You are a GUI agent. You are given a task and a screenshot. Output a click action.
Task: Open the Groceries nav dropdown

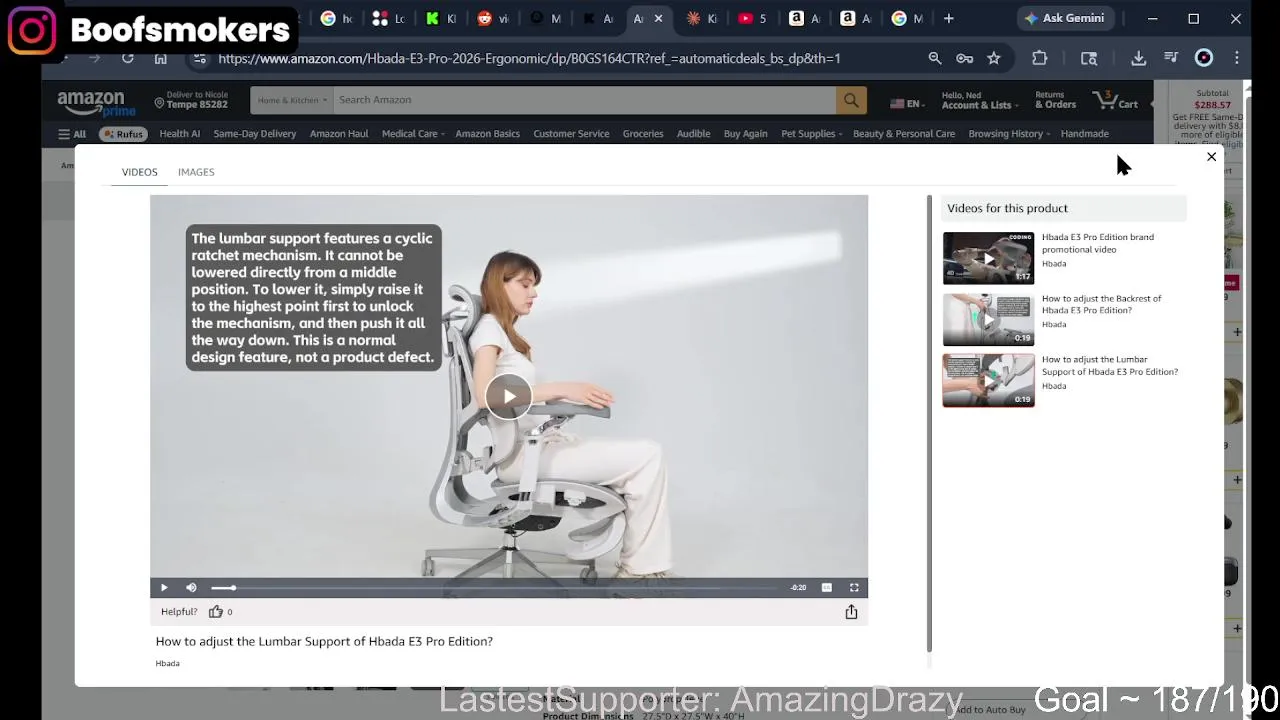pos(643,134)
